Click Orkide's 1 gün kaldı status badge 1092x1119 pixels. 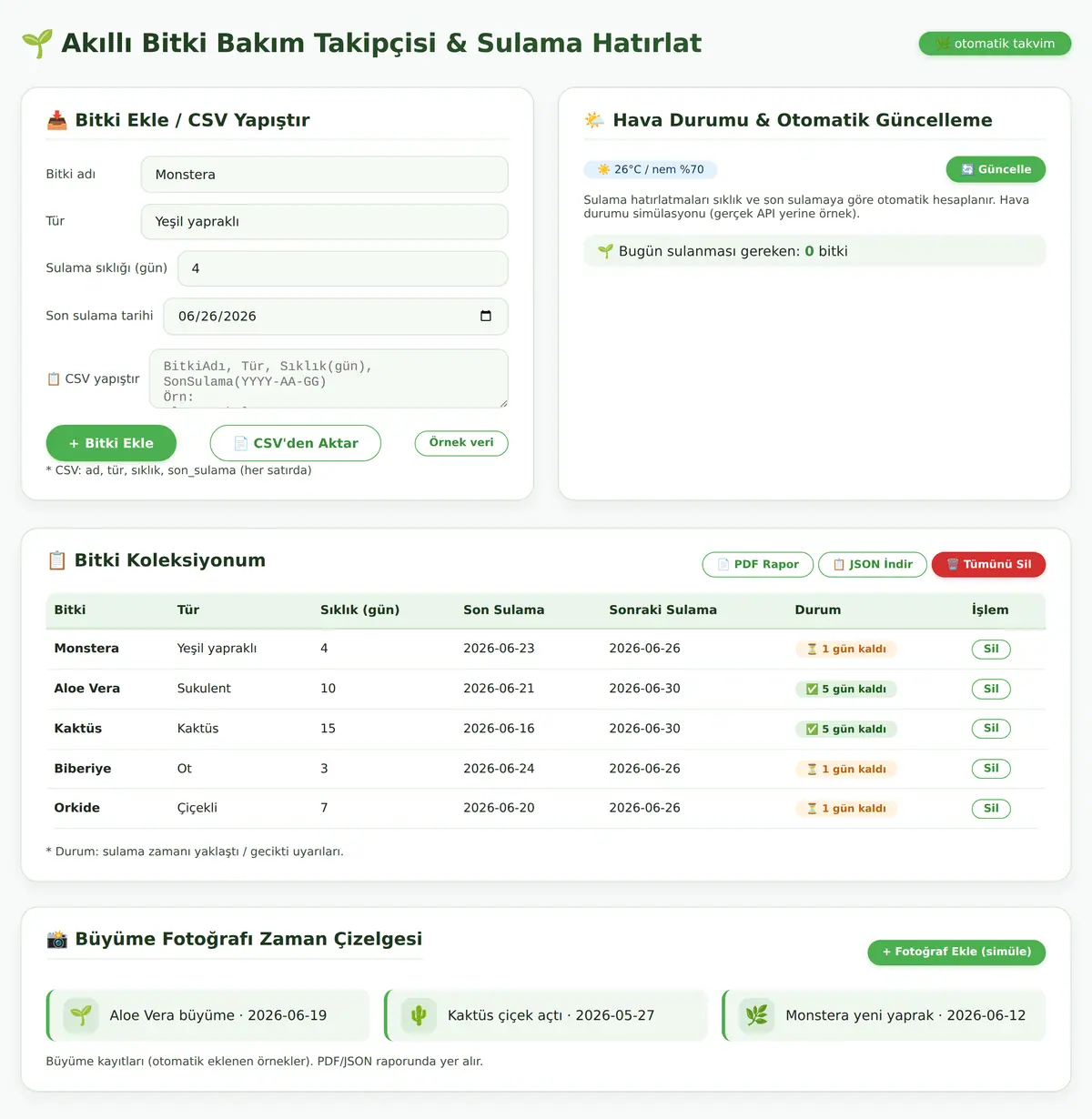point(846,808)
